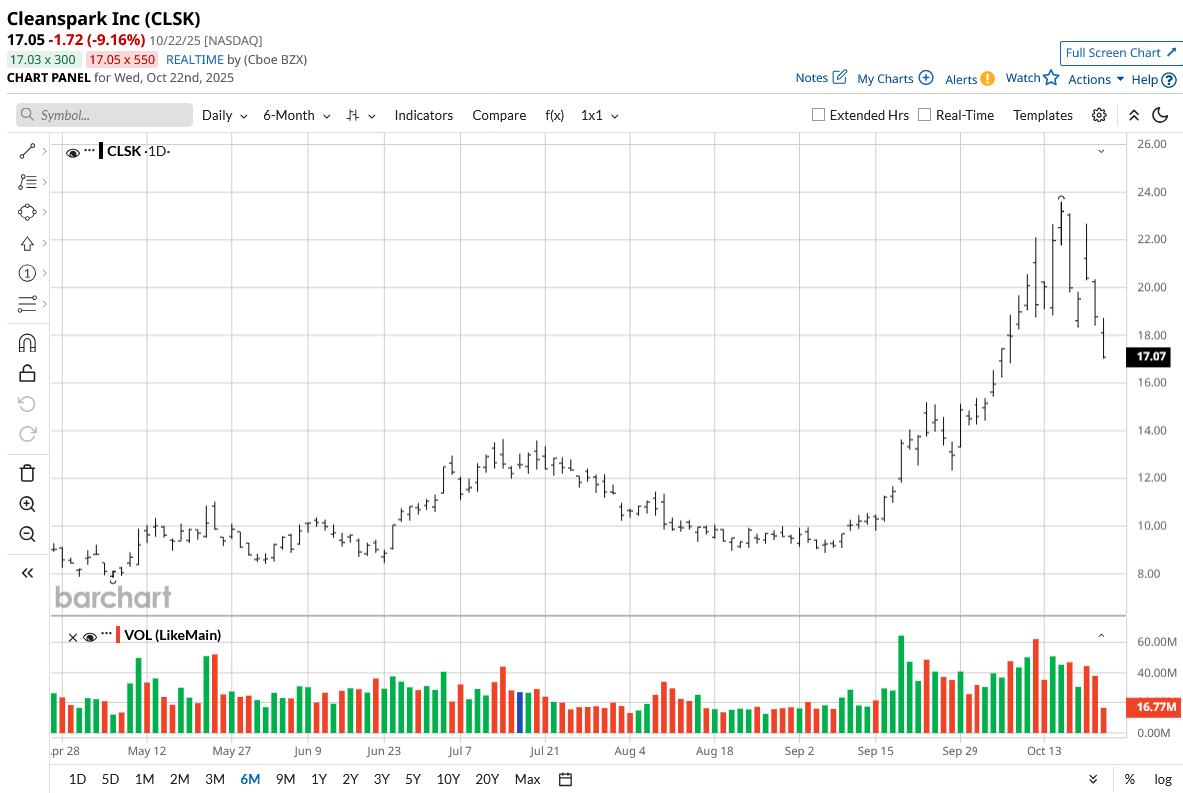1183x793 pixels.
Task: Open the Indicators menu
Action: pos(423,115)
